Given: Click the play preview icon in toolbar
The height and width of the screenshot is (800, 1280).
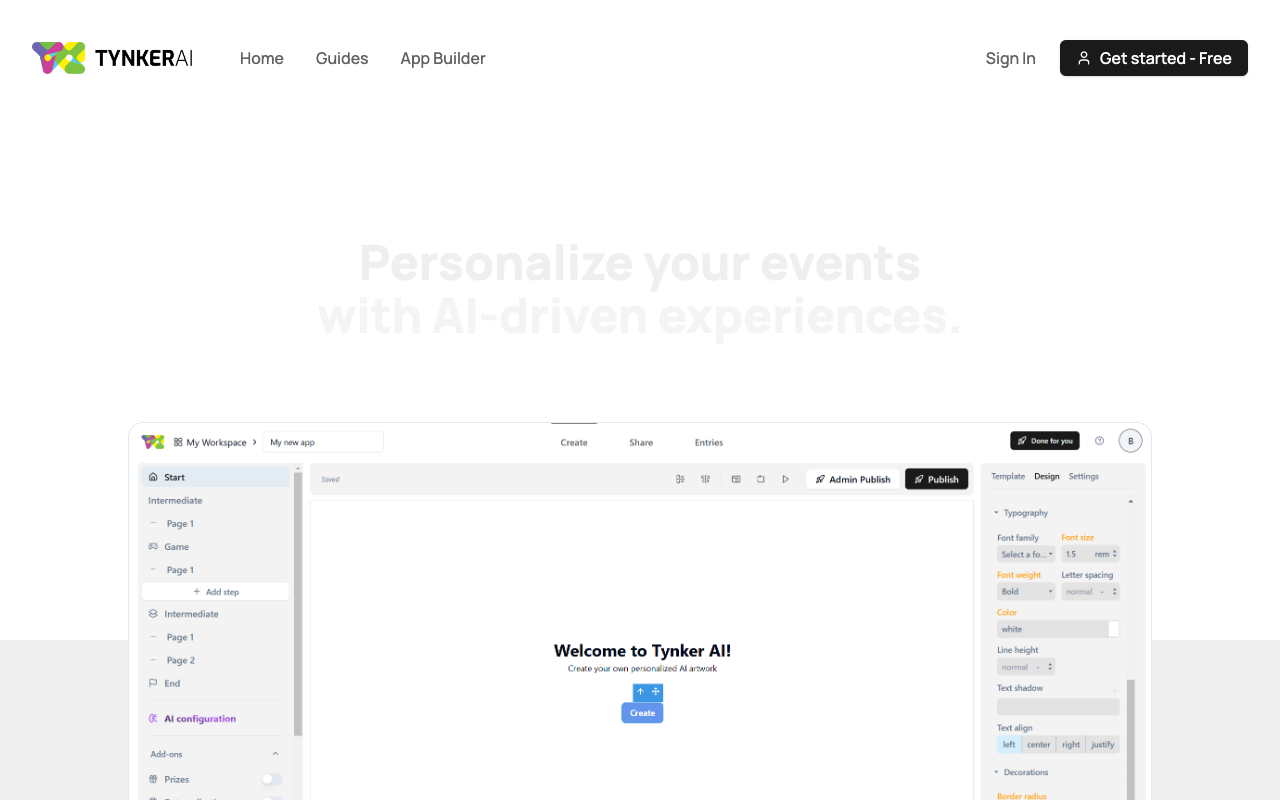Looking at the screenshot, I should (x=786, y=479).
